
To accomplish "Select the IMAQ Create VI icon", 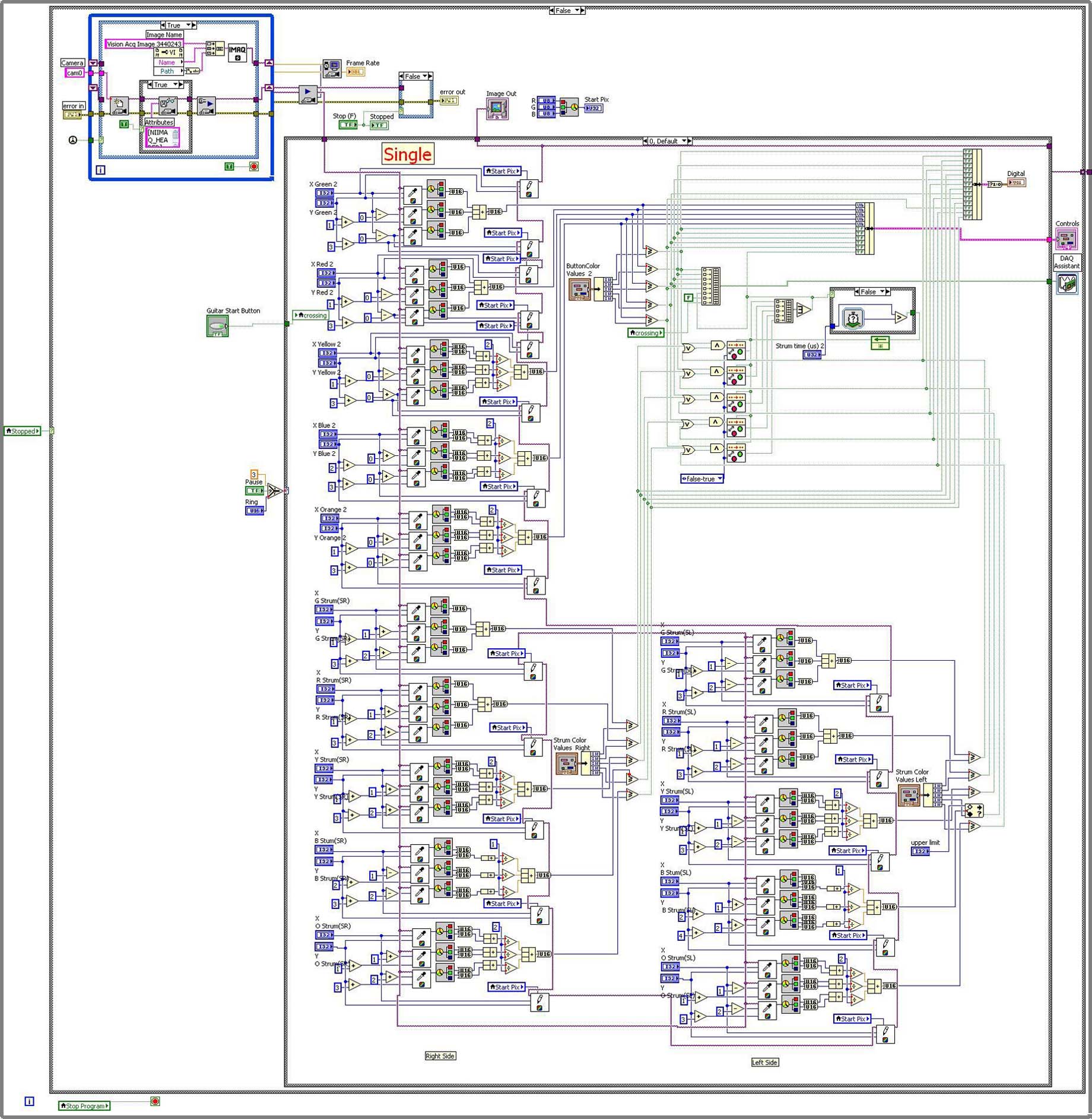I will (x=237, y=52).
